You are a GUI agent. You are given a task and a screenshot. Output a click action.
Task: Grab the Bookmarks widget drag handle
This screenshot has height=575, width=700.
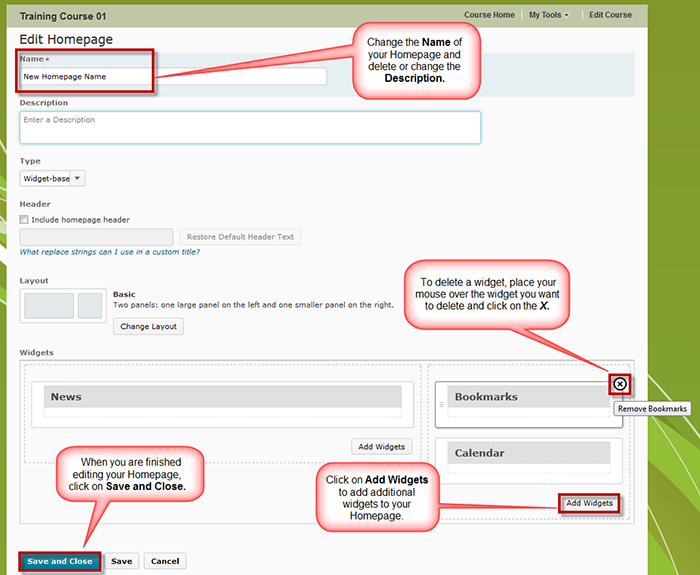pos(440,404)
